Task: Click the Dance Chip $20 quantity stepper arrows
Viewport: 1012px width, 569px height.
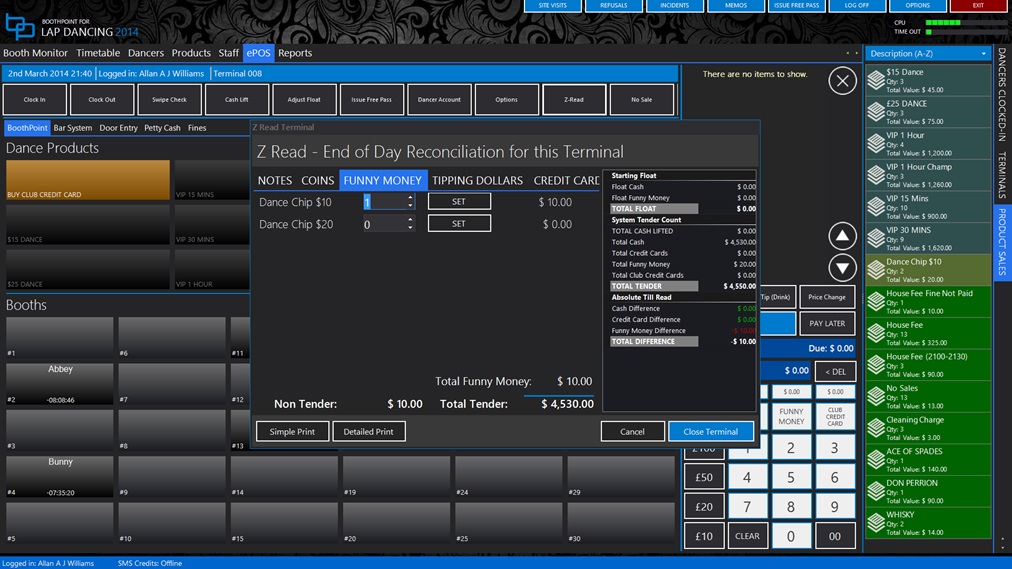Action: pos(410,224)
